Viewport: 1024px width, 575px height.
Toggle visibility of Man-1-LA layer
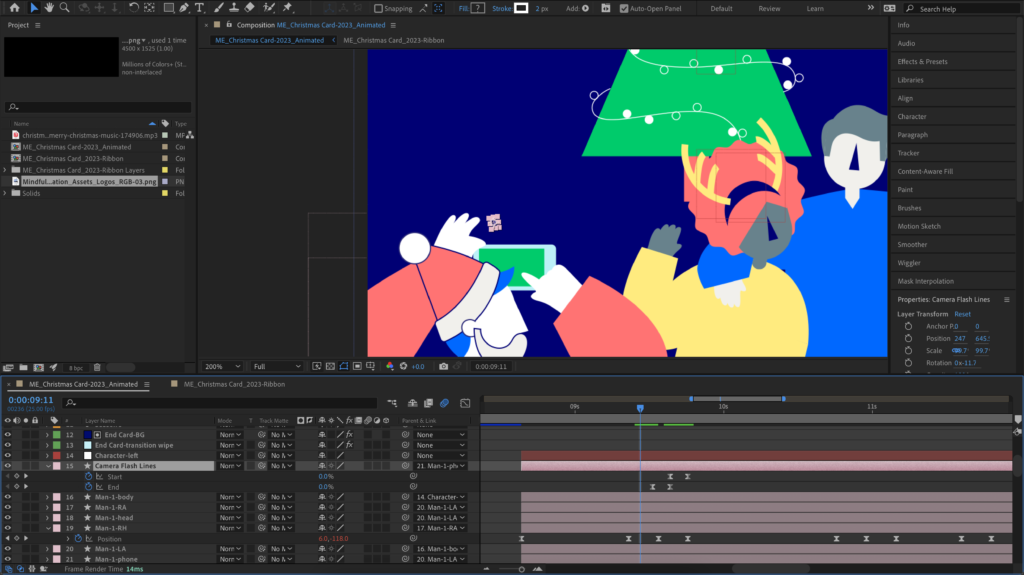pos(8,549)
